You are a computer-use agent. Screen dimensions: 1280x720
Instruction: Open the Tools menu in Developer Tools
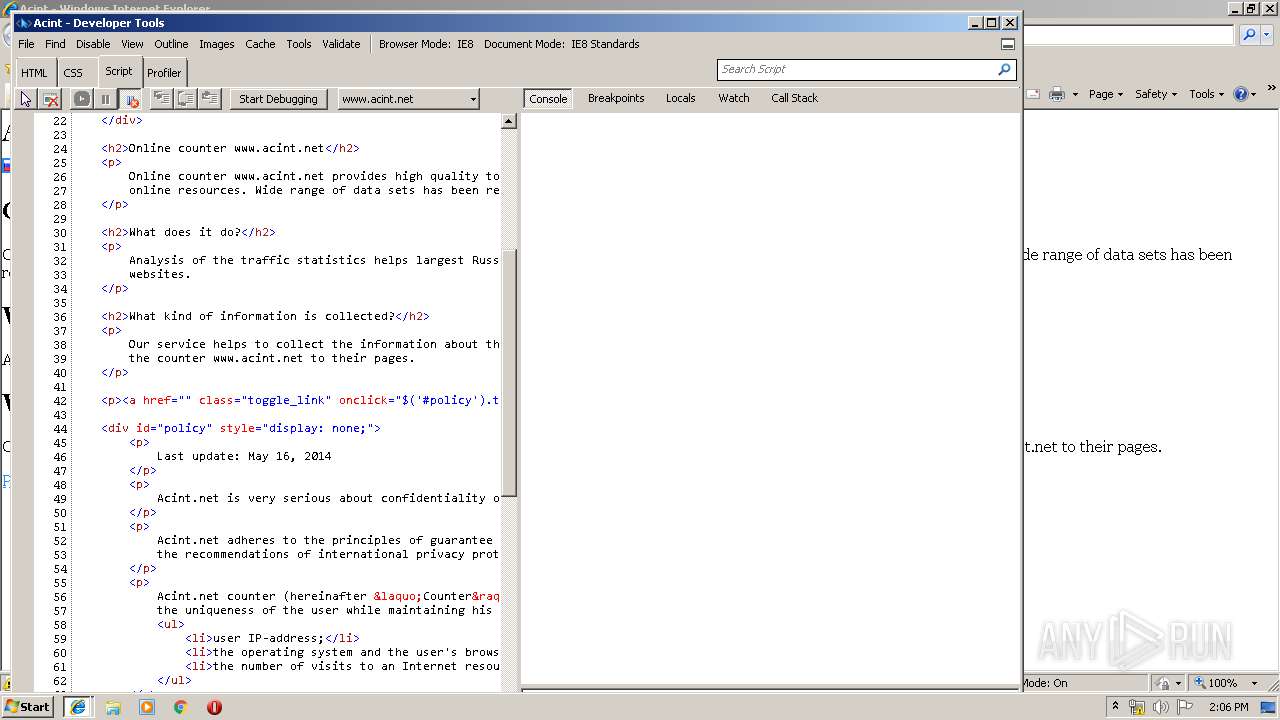coord(299,44)
